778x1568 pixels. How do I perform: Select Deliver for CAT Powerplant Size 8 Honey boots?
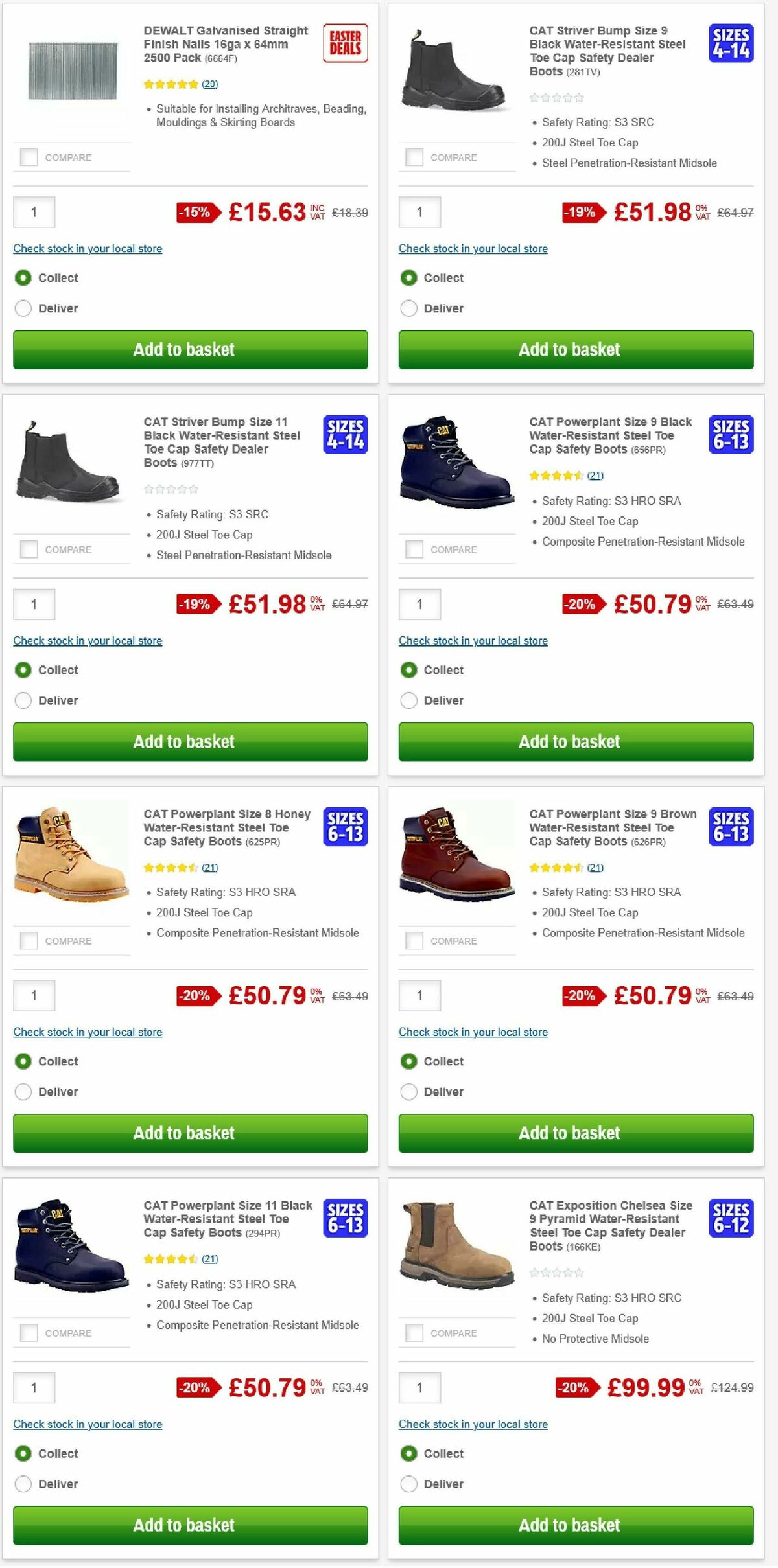[x=23, y=1091]
